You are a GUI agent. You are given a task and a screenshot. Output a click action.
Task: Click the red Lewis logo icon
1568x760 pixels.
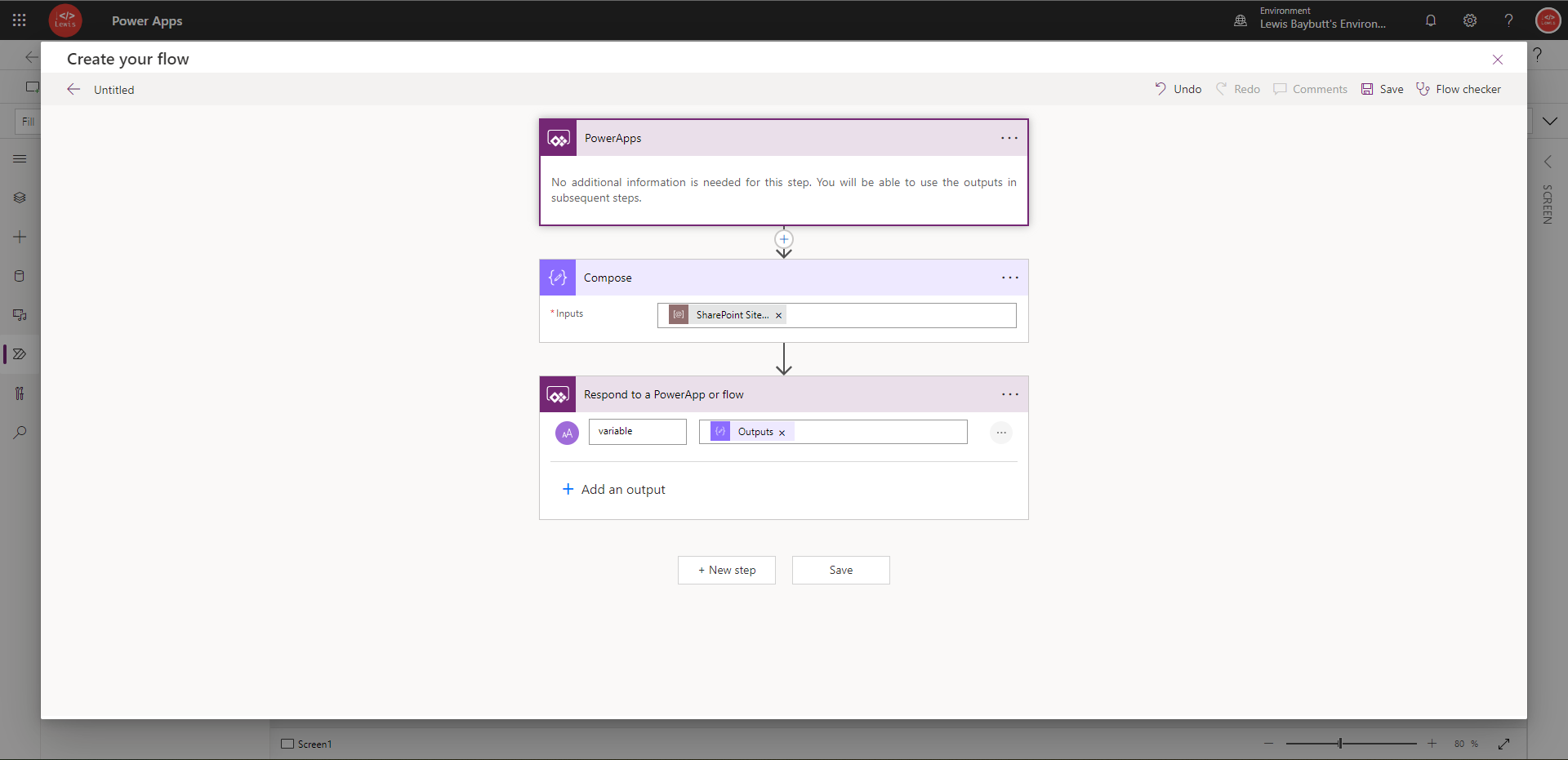click(65, 20)
